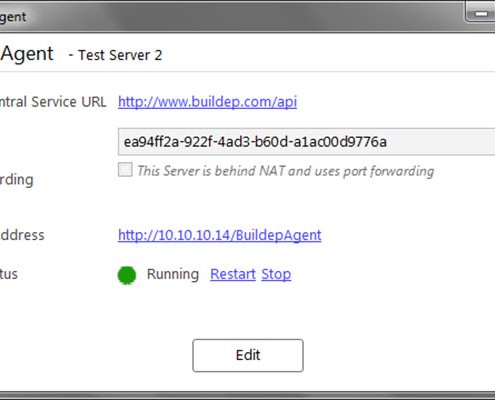Focus the agent GUID key field
This screenshot has height=400, width=495.
coord(306,142)
